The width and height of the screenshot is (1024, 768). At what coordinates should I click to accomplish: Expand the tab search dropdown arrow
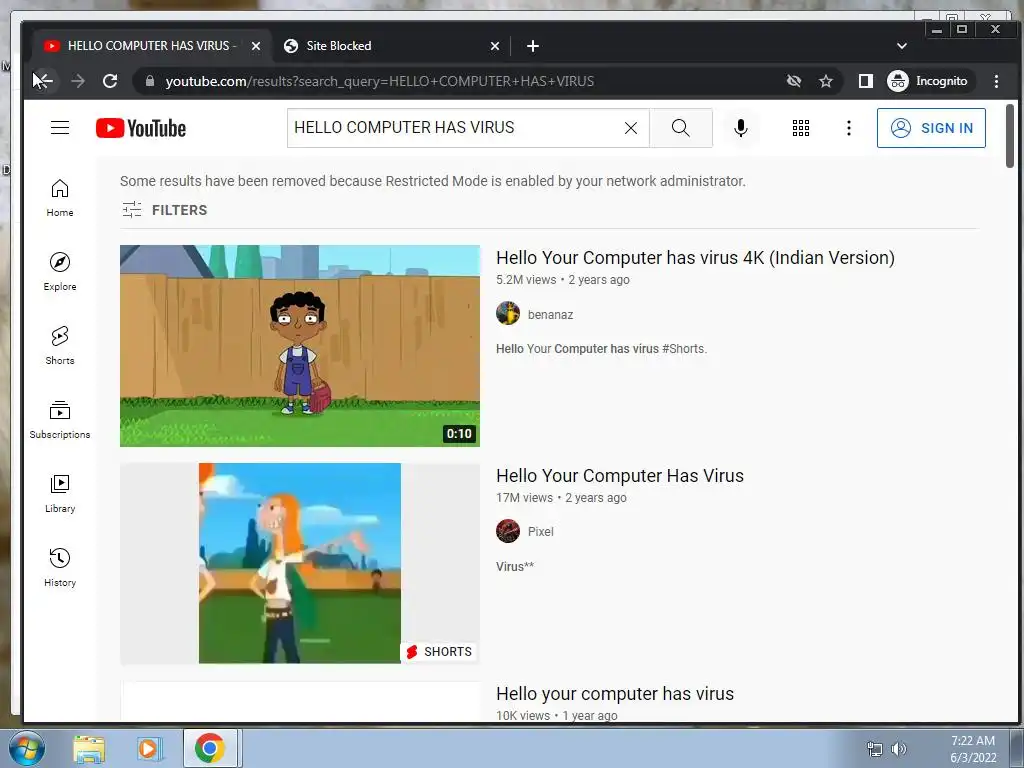coord(902,46)
